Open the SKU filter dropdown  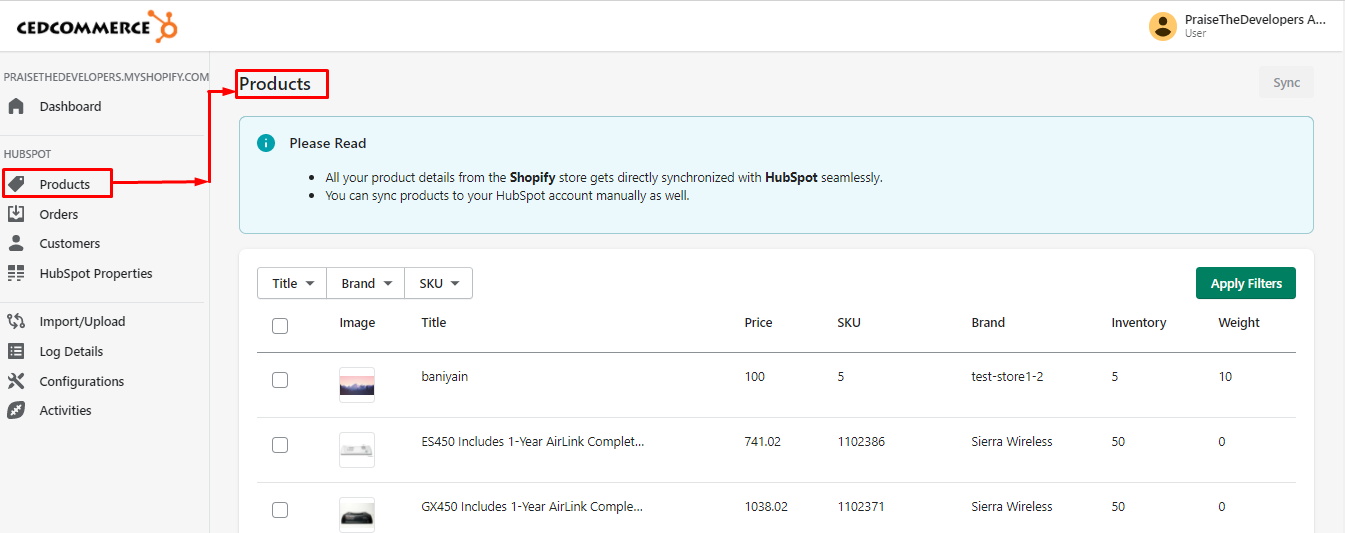point(438,283)
